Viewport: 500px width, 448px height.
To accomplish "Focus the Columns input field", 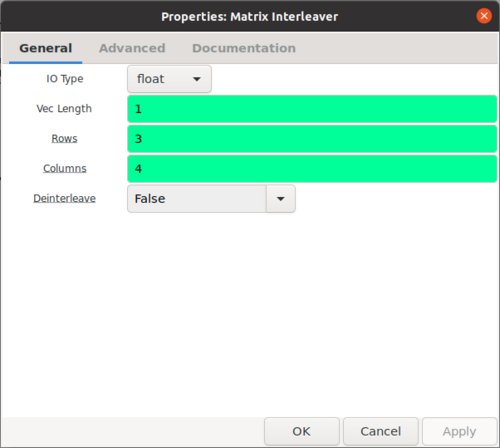I will (312, 169).
